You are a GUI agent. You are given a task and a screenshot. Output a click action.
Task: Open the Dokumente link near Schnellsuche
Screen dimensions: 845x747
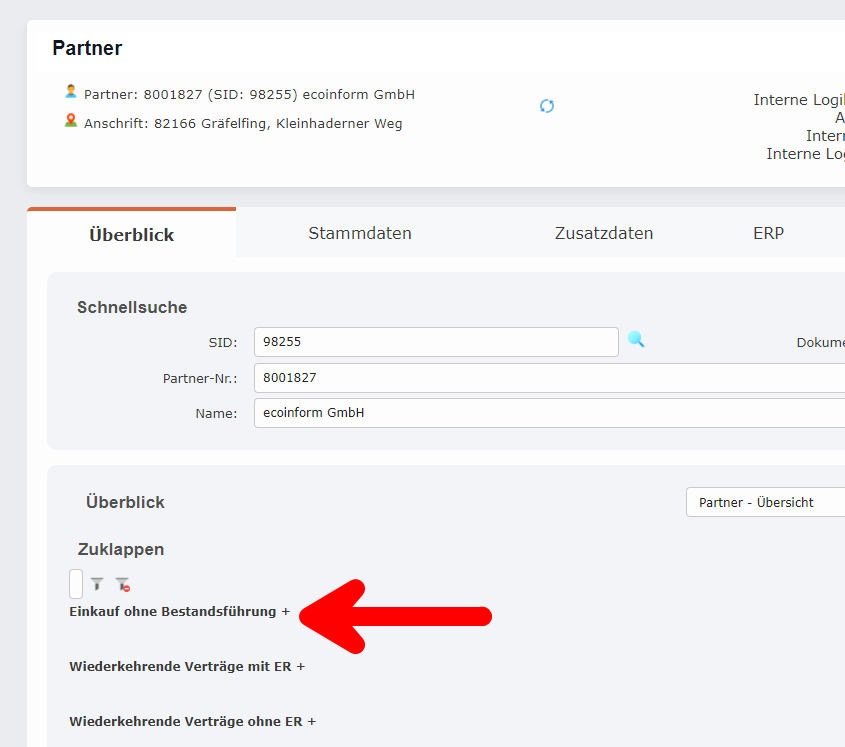[824, 341]
